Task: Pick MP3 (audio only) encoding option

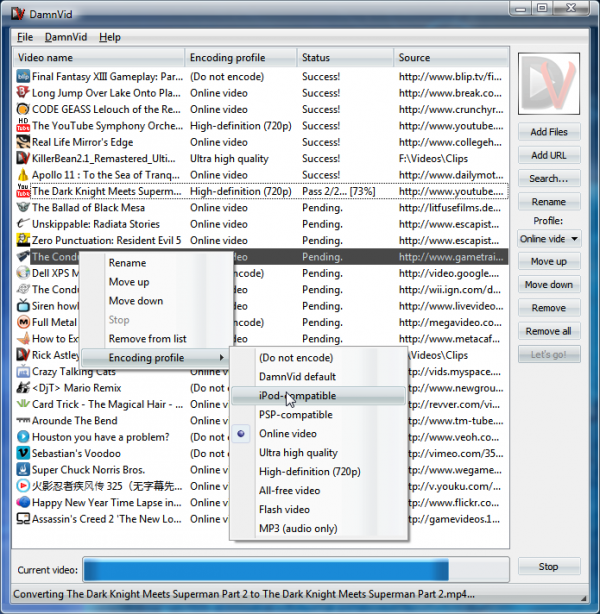Action: pyautogui.click(x=297, y=528)
